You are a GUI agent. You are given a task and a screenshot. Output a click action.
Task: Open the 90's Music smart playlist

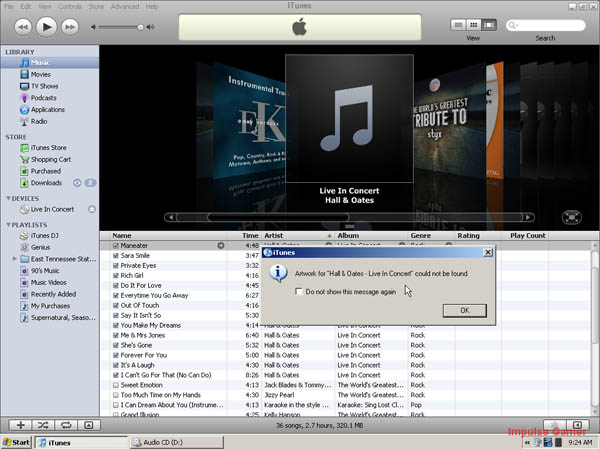tap(45, 271)
